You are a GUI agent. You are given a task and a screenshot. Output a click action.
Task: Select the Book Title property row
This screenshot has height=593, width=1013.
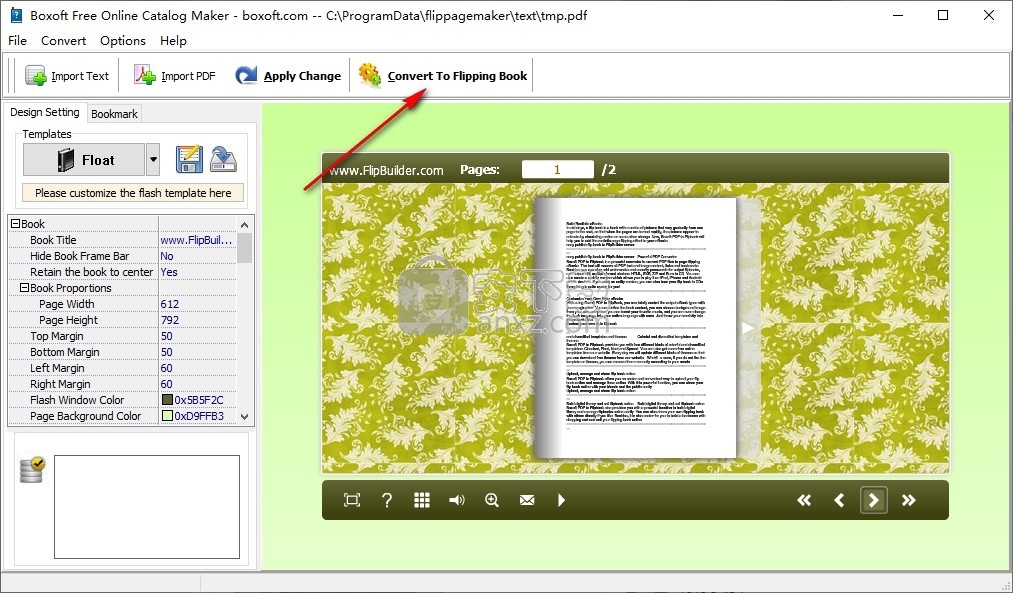[x=122, y=240]
